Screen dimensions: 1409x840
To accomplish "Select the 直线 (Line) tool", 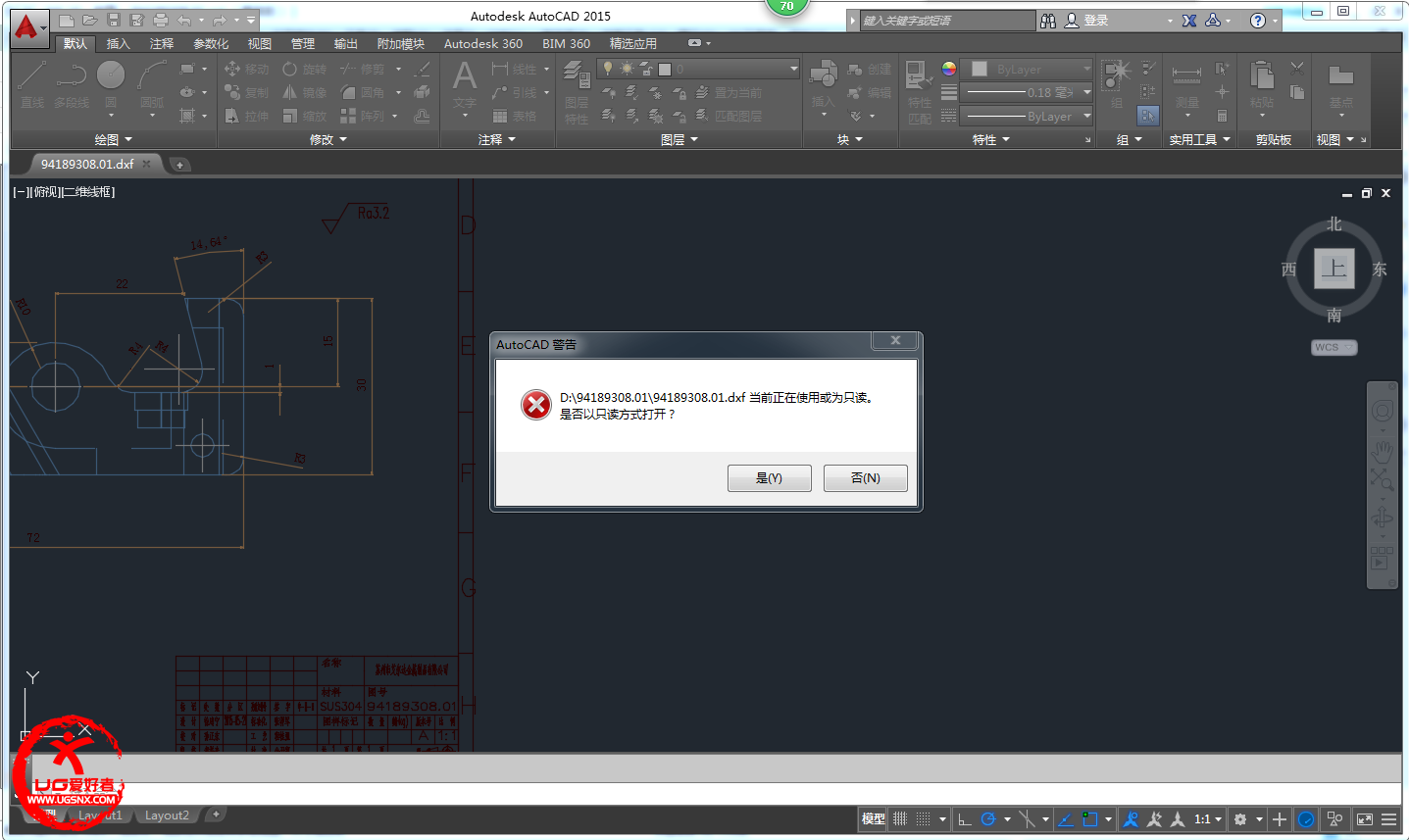I will [x=32, y=84].
